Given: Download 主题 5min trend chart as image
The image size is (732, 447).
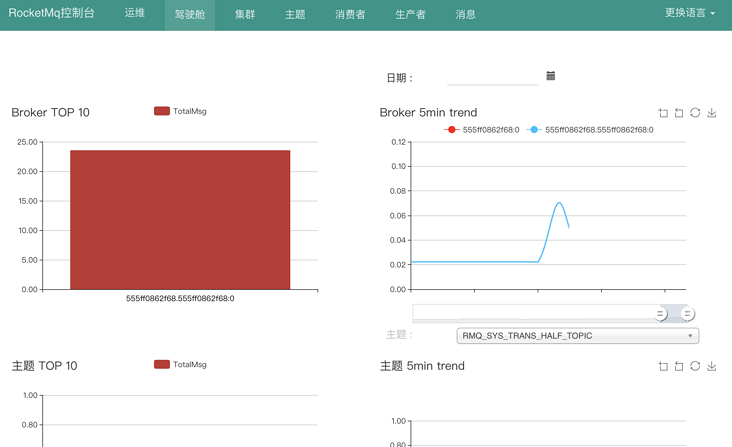Looking at the screenshot, I should pos(711,366).
